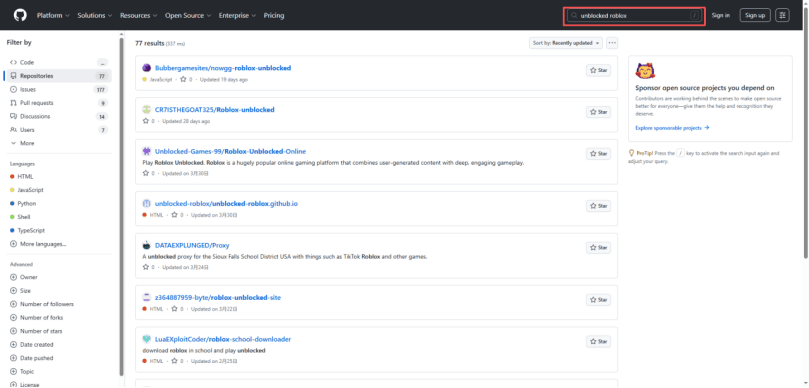Add Date created filter
The height and width of the screenshot is (388, 809).
(31, 345)
